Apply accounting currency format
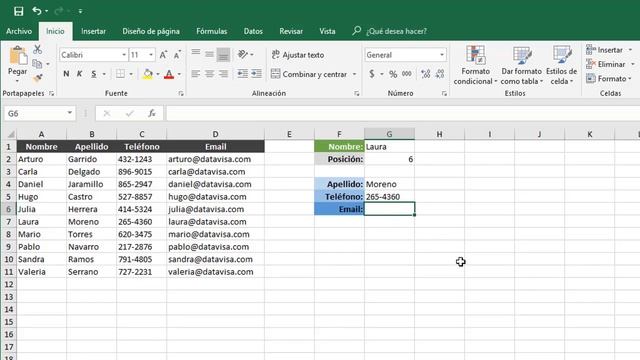This screenshot has width=640, height=360. (371, 74)
